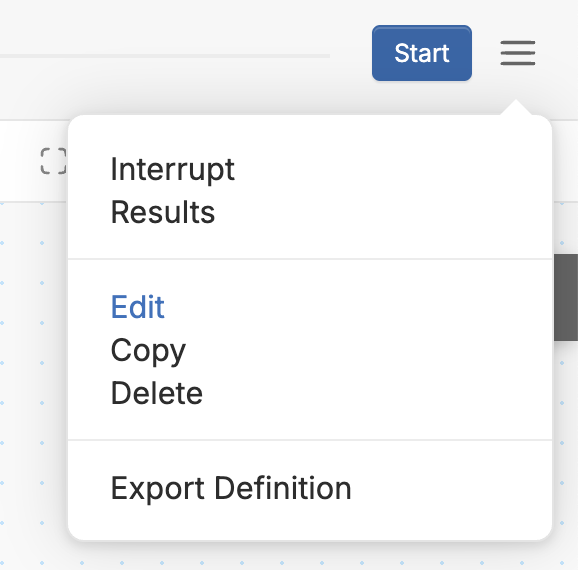Click the popup menu's pointer arrow tip

(x=516, y=101)
